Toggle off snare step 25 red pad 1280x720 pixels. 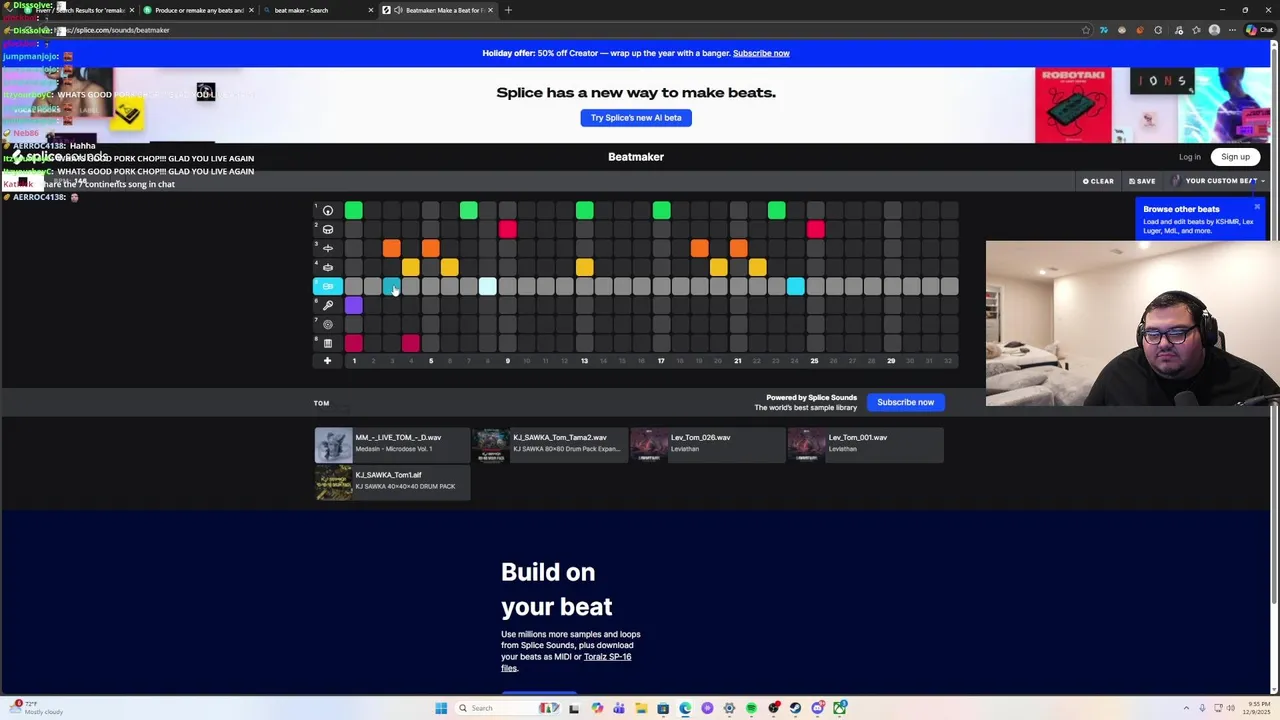[x=815, y=229]
